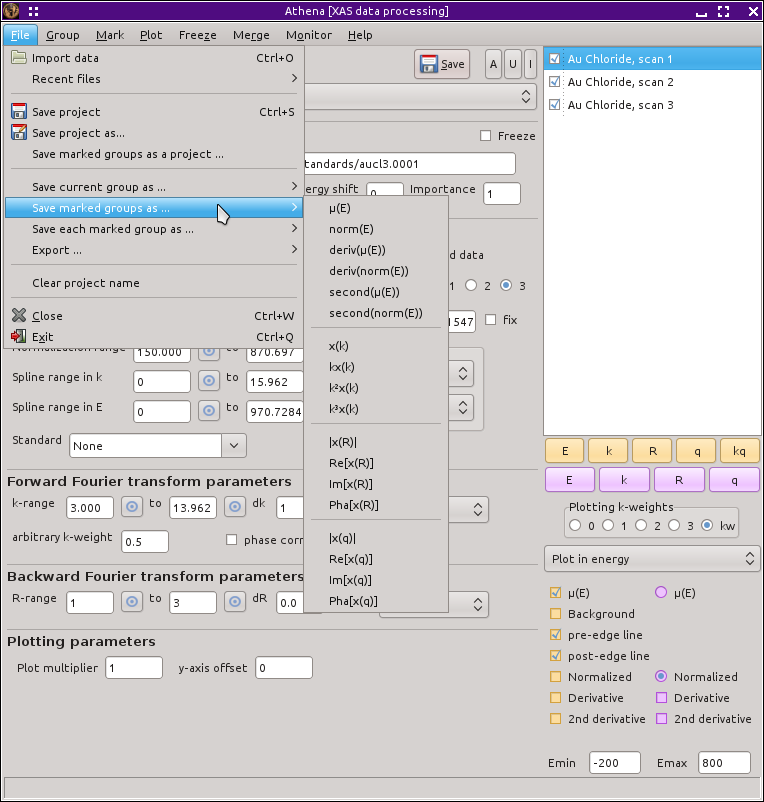
Task: Plot current group in k (orange k)
Action: [x=609, y=451]
